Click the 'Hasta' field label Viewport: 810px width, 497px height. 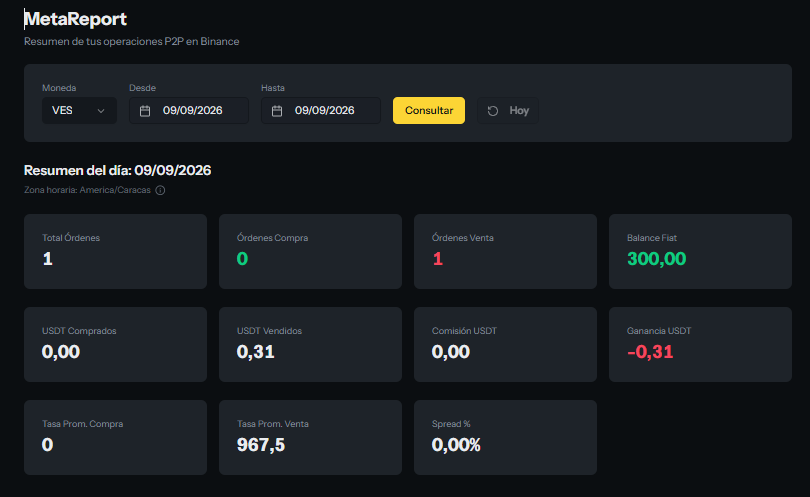[x=273, y=88]
